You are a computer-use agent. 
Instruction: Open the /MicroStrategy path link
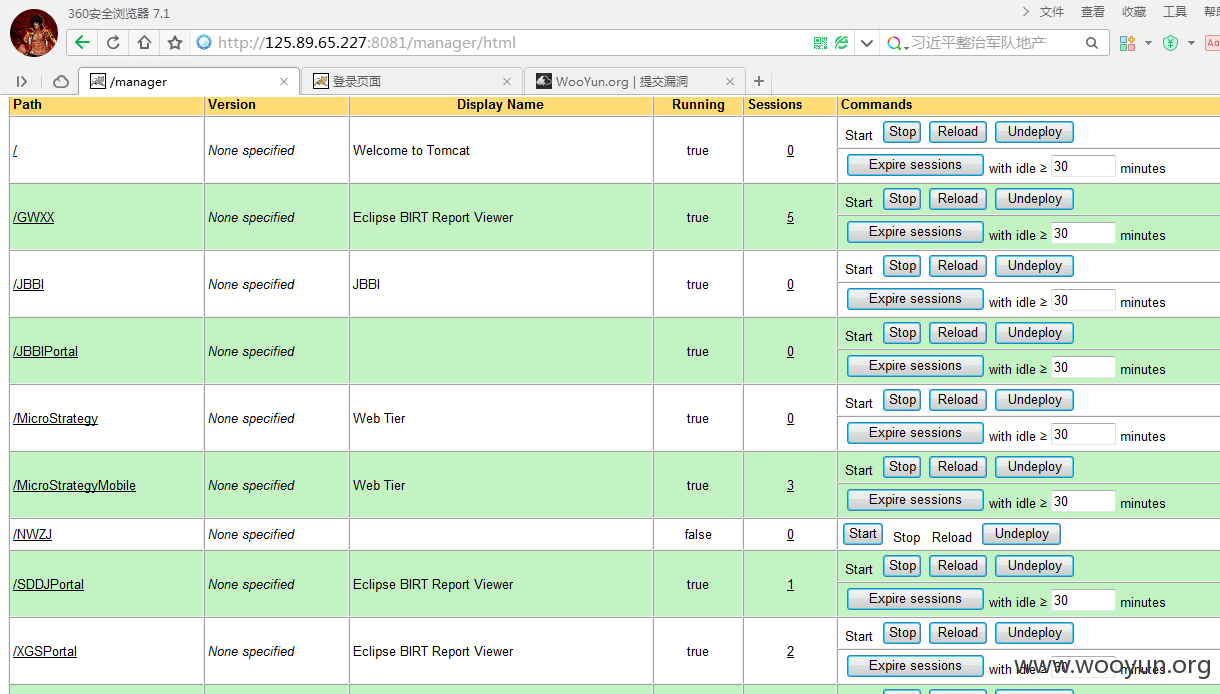click(x=55, y=418)
